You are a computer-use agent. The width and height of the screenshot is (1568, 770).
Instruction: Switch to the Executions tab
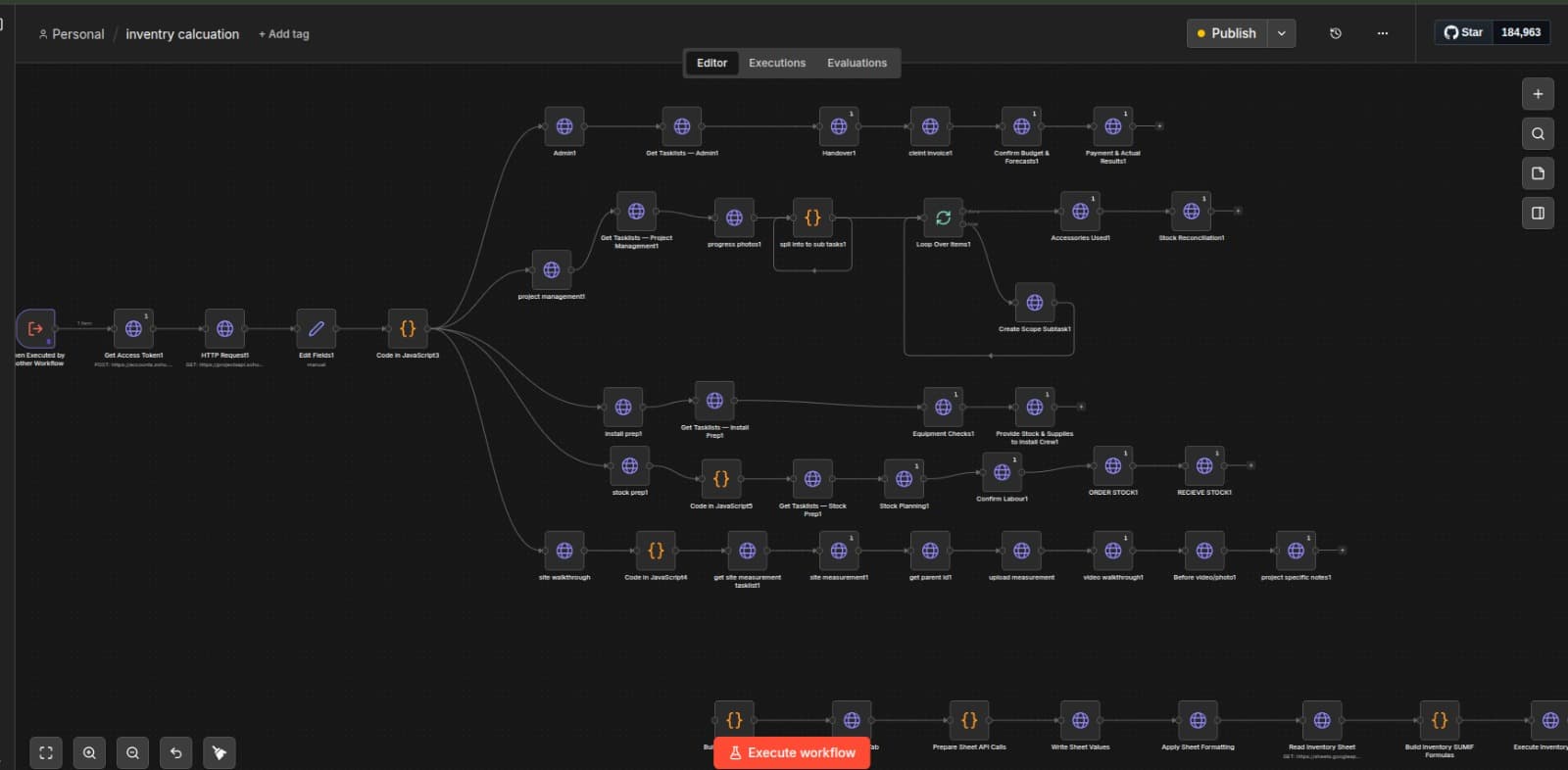(776, 63)
